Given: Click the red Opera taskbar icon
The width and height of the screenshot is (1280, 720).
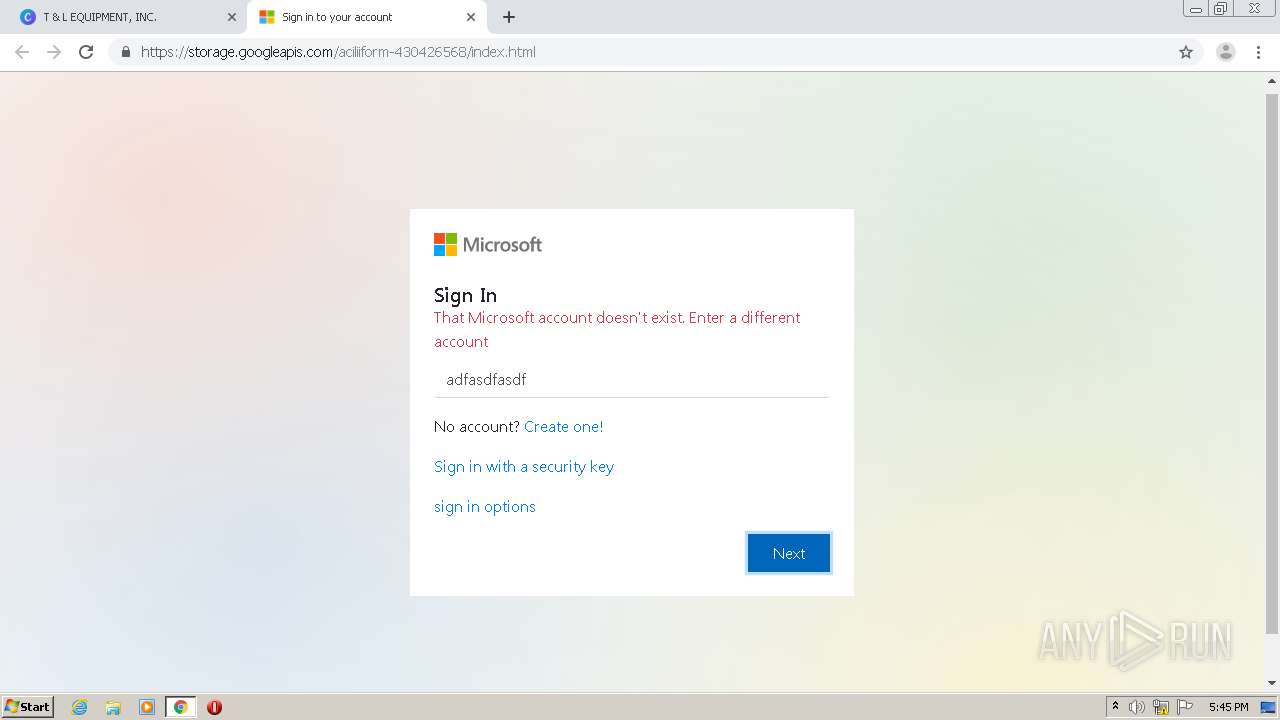Looking at the screenshot, I should coord(214,707).
